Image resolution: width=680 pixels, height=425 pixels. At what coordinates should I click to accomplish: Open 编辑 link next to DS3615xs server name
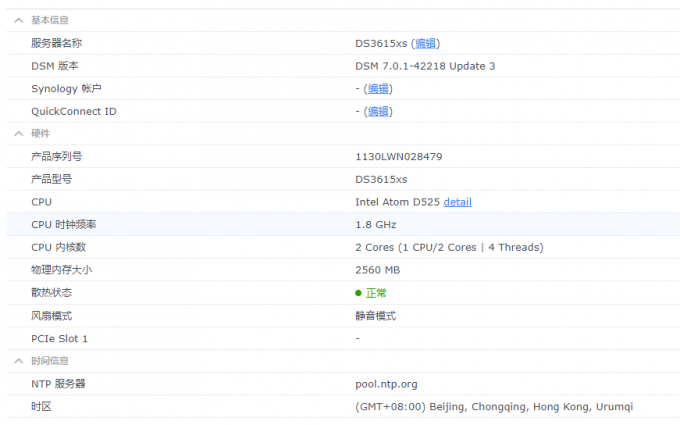[x=425, y=43]
